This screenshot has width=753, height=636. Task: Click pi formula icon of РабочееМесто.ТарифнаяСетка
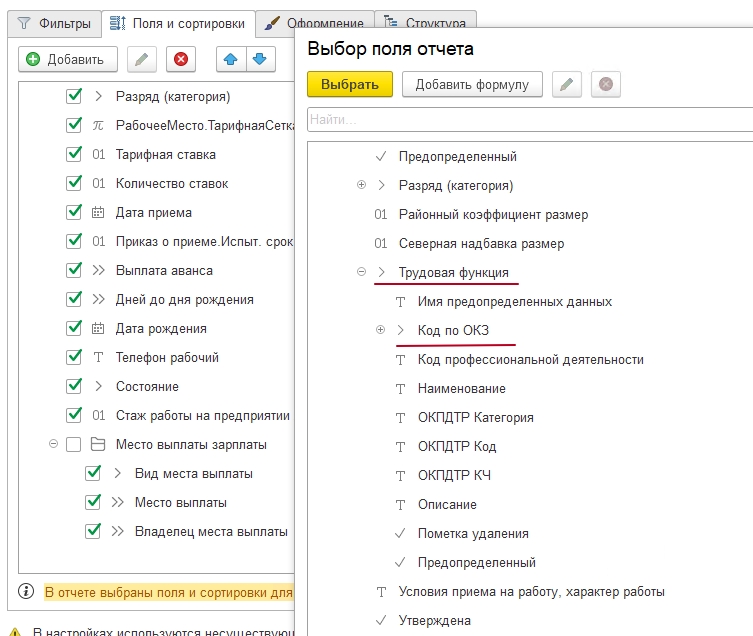[98, 126]
